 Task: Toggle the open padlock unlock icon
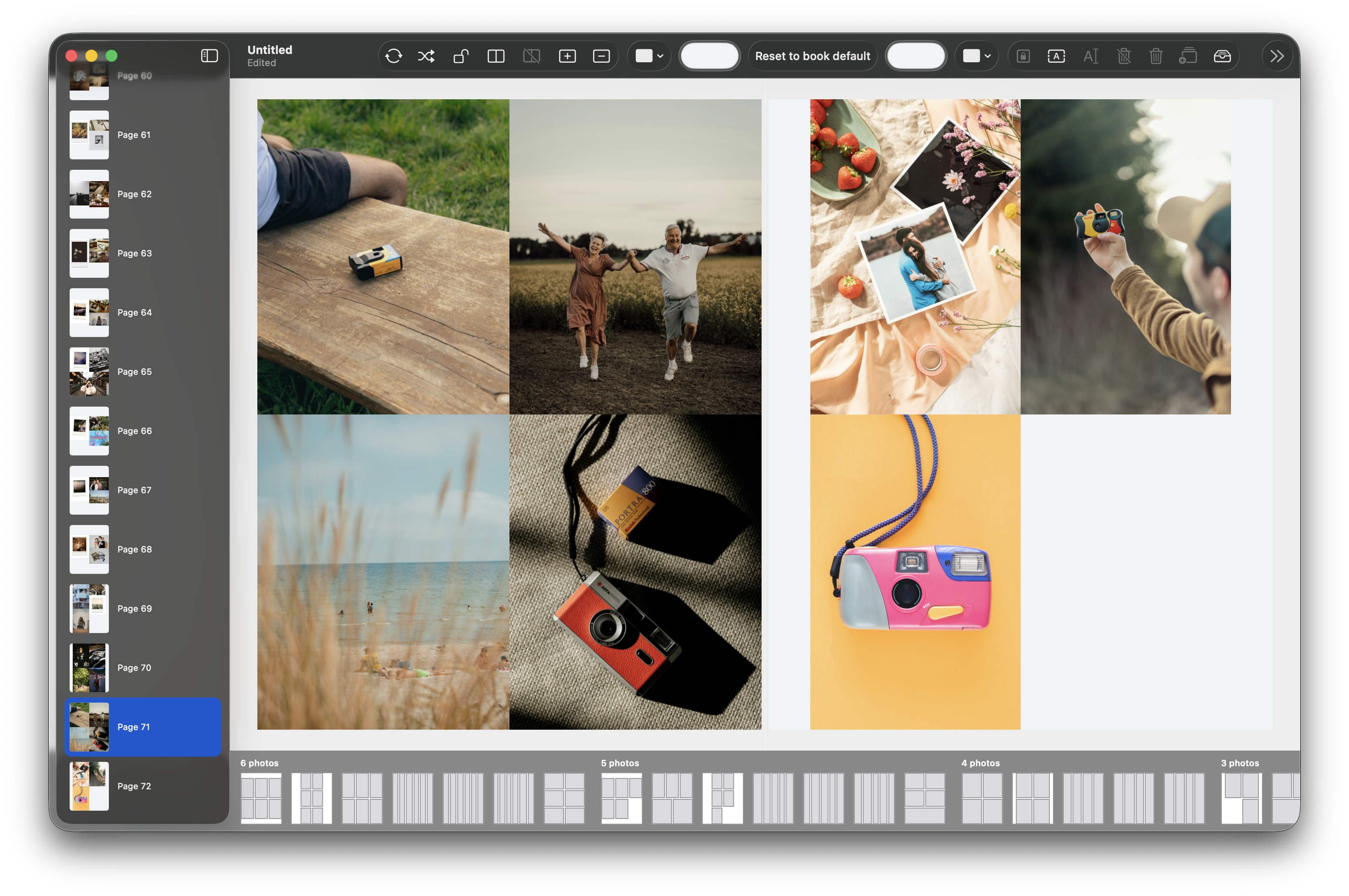pyautogui.click(x=461, y=56)
